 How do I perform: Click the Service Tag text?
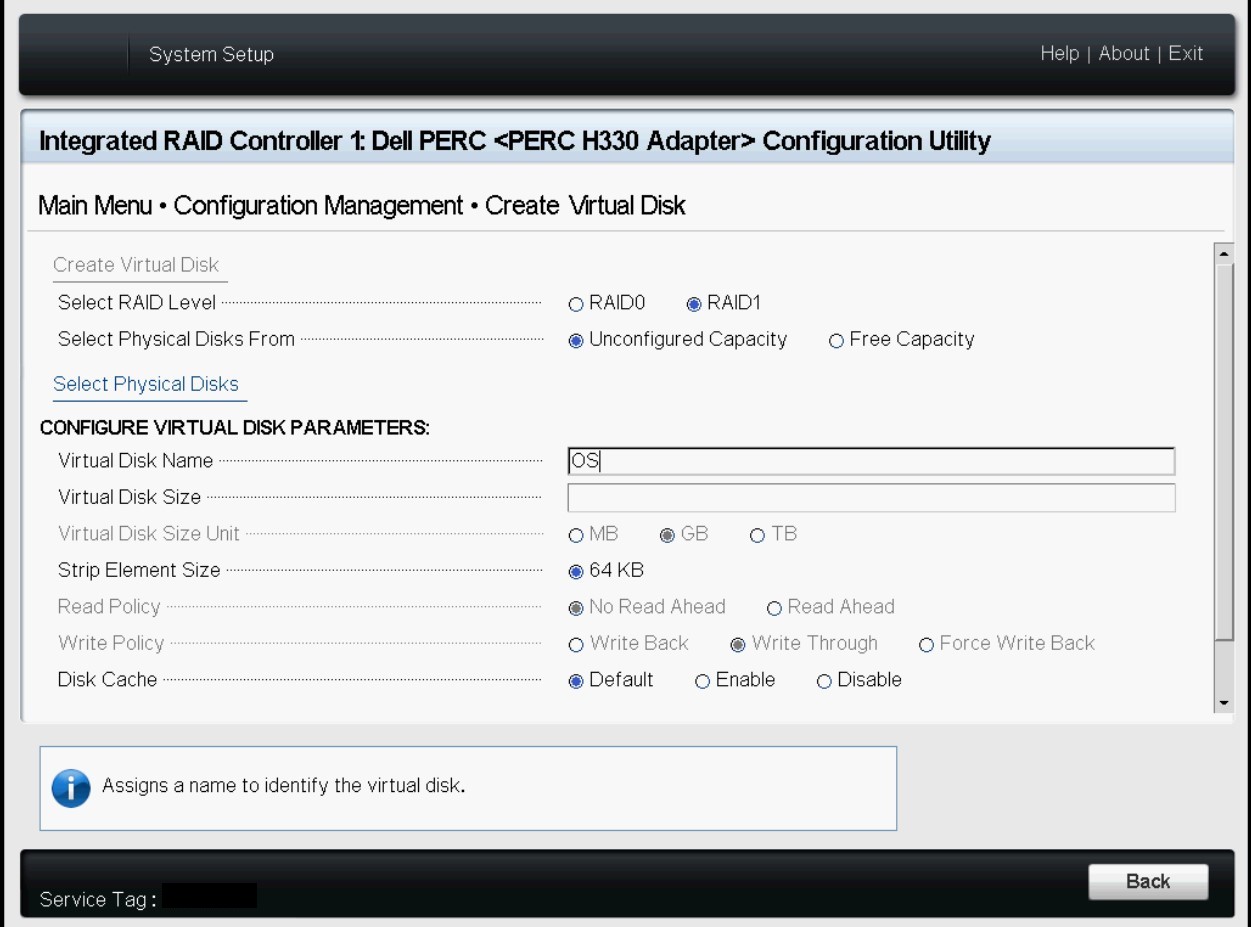click(x=98, y=900)
